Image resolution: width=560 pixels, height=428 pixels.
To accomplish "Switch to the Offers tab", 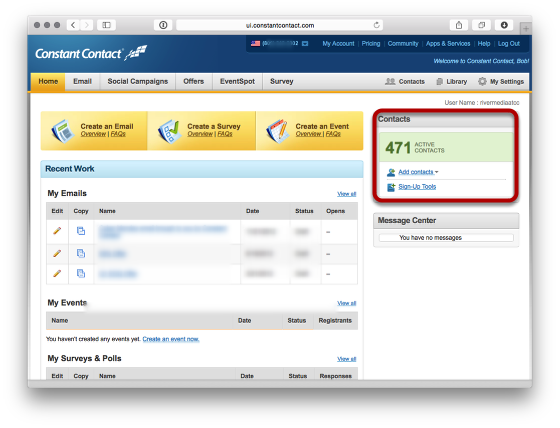I will [x=194, y=81].
